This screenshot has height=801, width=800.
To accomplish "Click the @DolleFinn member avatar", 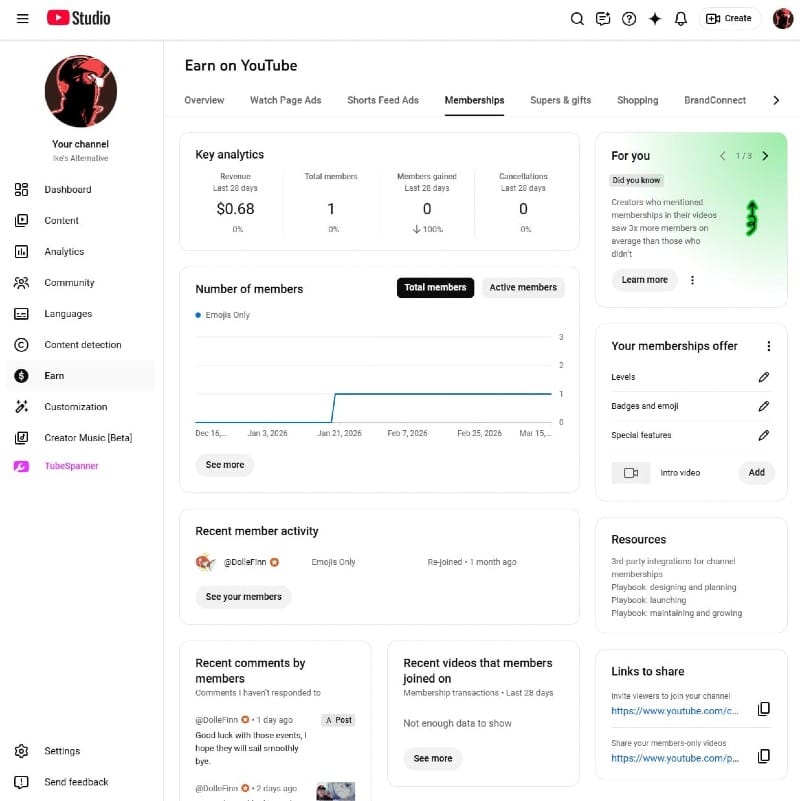I will click(x=205, y=562).
